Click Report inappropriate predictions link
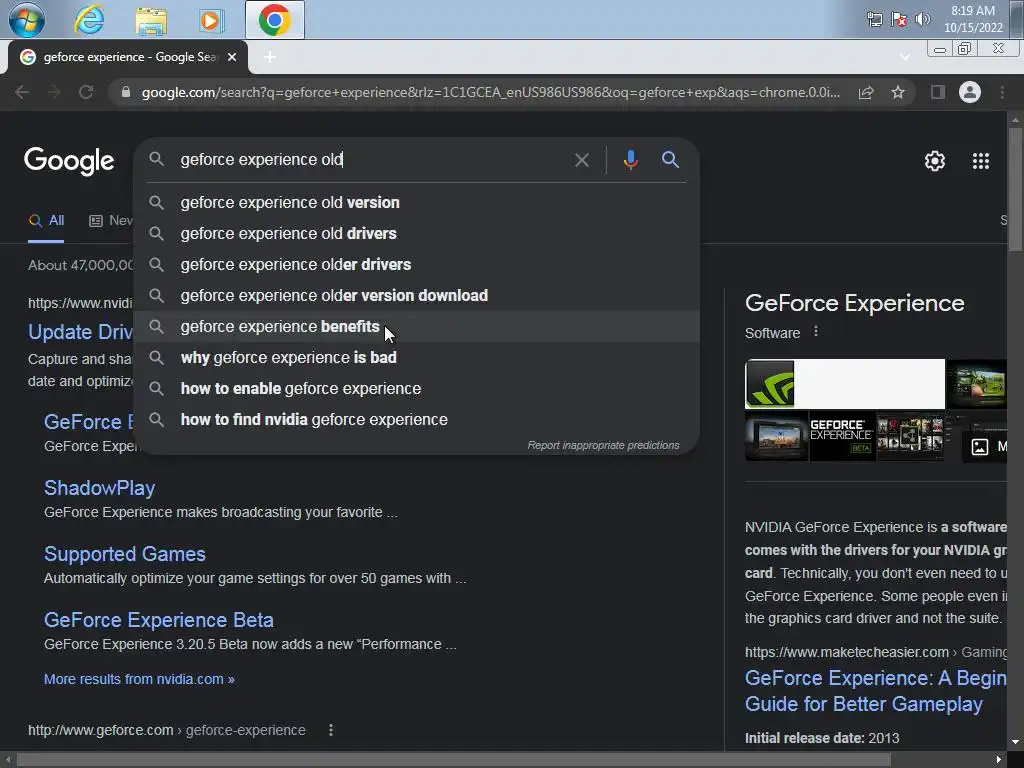This screenshot has width=1024, height=768. (603, 445)
